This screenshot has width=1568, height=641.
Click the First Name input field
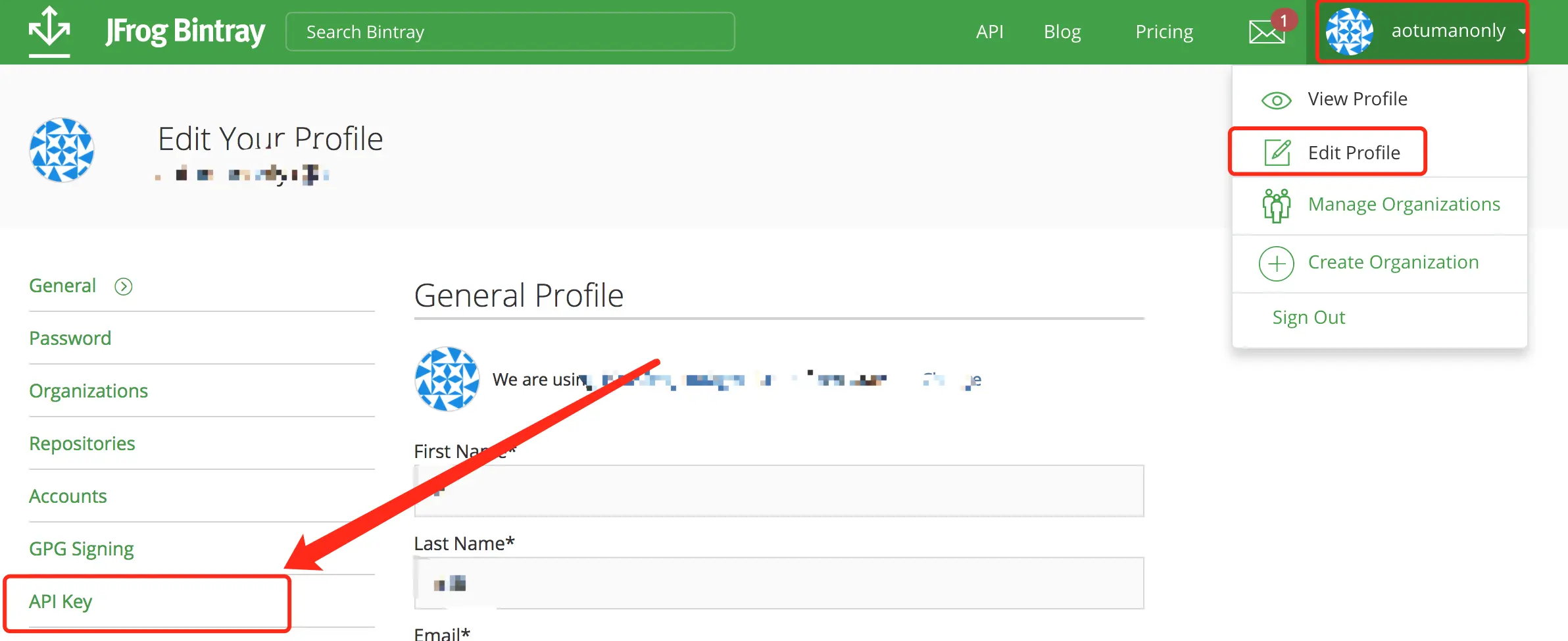(779, 491)
